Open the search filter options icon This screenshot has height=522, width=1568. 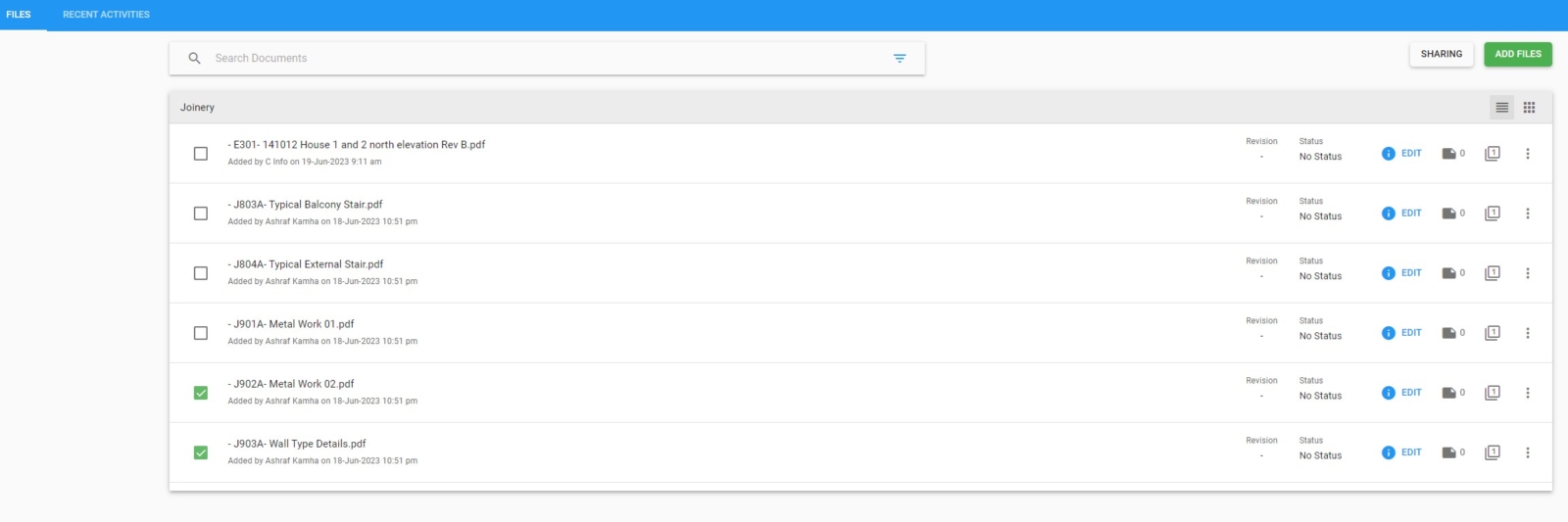pos(900,59)
